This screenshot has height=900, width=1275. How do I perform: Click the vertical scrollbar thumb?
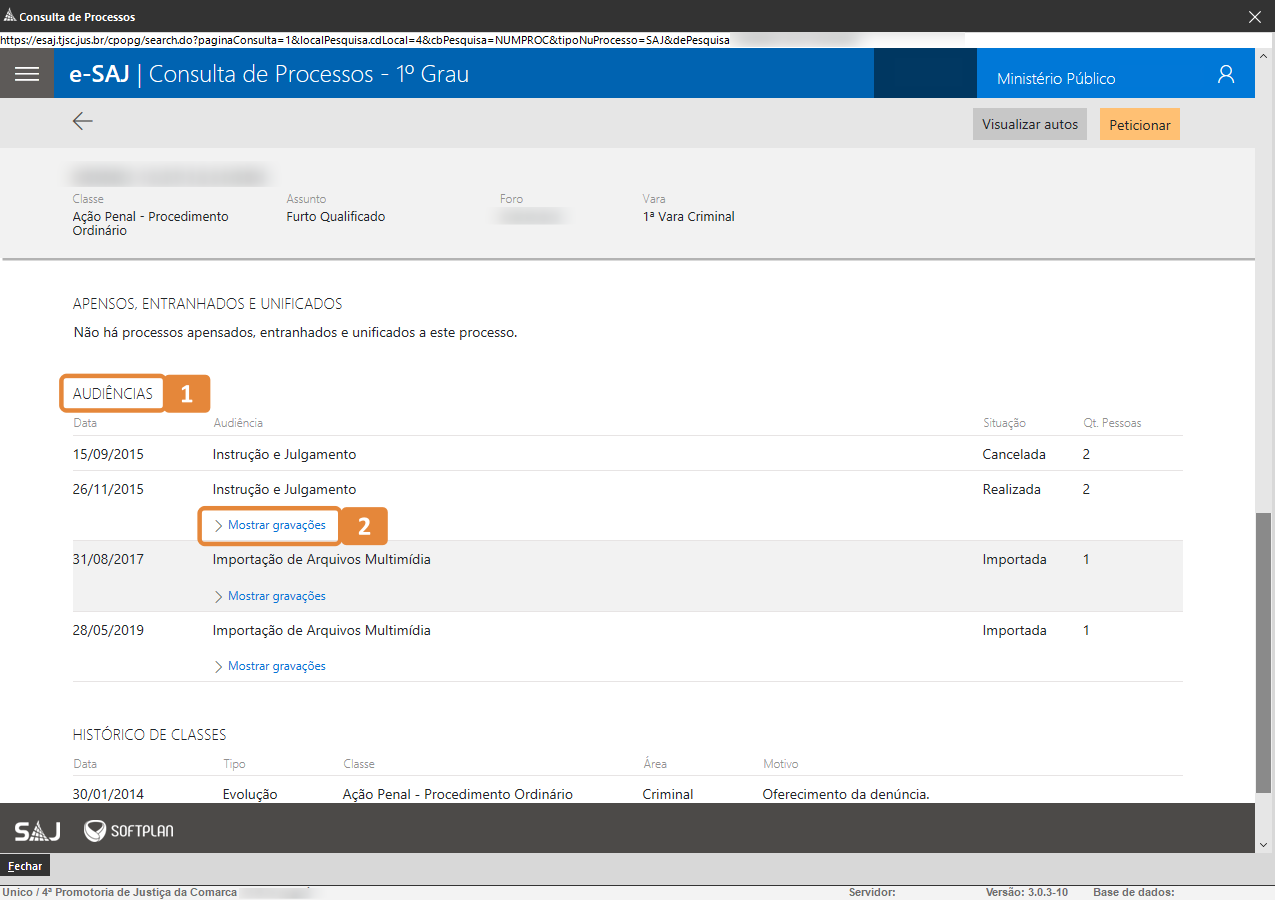tap(1264, 650)
